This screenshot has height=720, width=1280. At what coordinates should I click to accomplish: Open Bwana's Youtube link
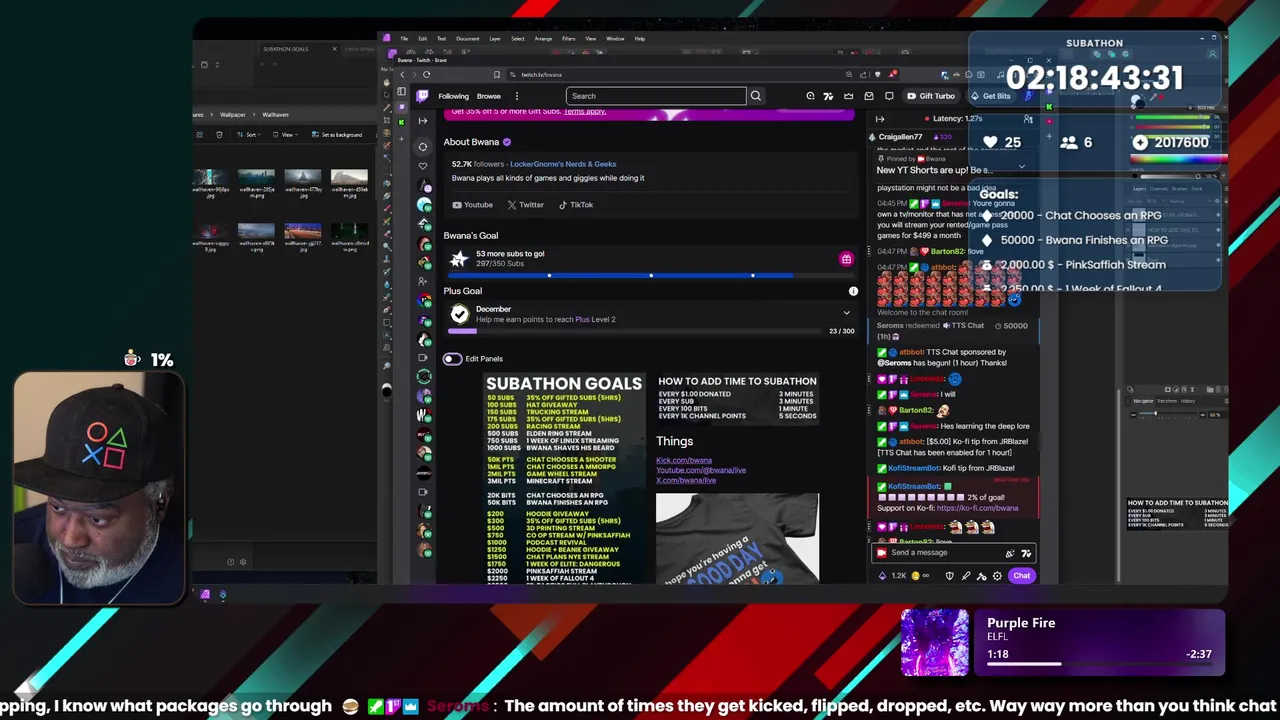pos(472,205)
